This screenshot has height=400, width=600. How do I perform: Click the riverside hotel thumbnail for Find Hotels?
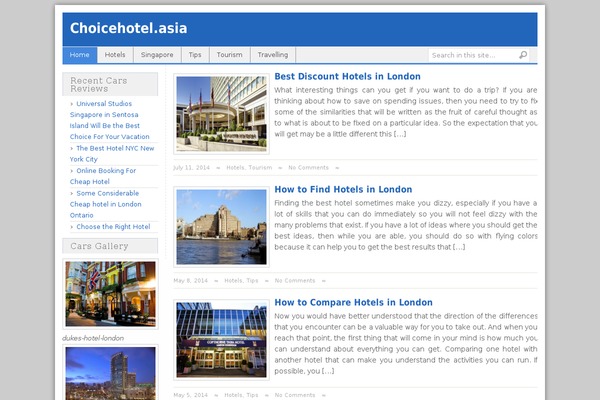[x=221, y=227]
